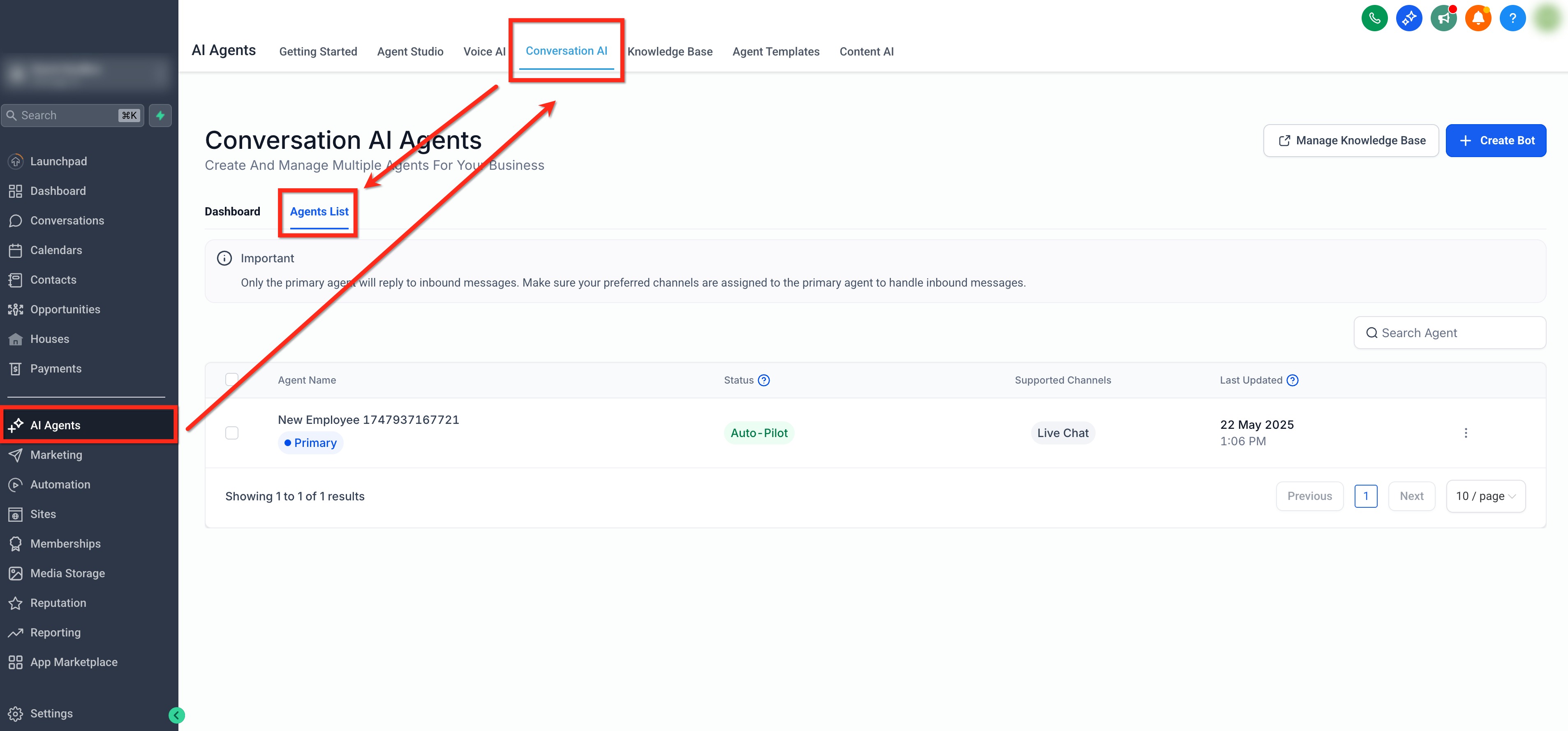The width and height of the screenshot is (1568, 731).
Task: Open the three-dot menu for New Employee agent
Action: (1465, 433)
